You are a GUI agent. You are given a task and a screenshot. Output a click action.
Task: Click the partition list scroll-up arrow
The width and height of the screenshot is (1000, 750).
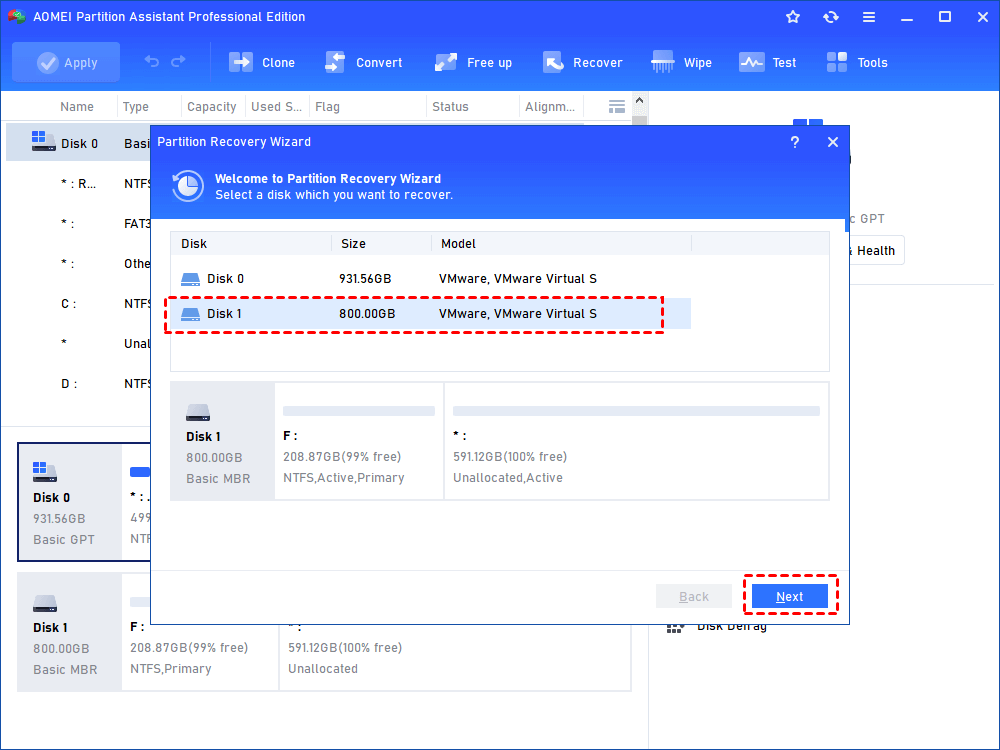tap(640, 101)
